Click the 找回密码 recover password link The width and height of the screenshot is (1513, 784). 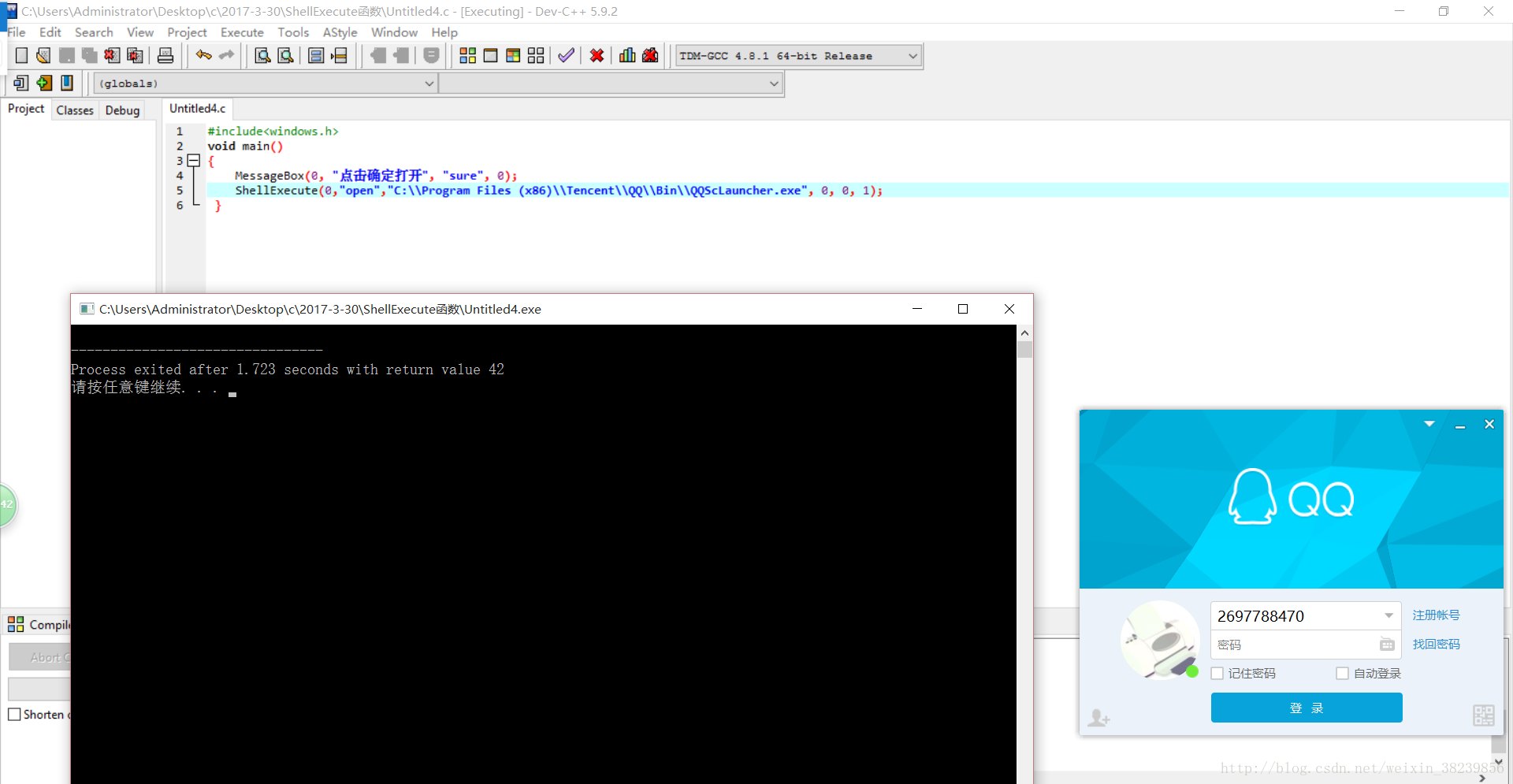1436,645
